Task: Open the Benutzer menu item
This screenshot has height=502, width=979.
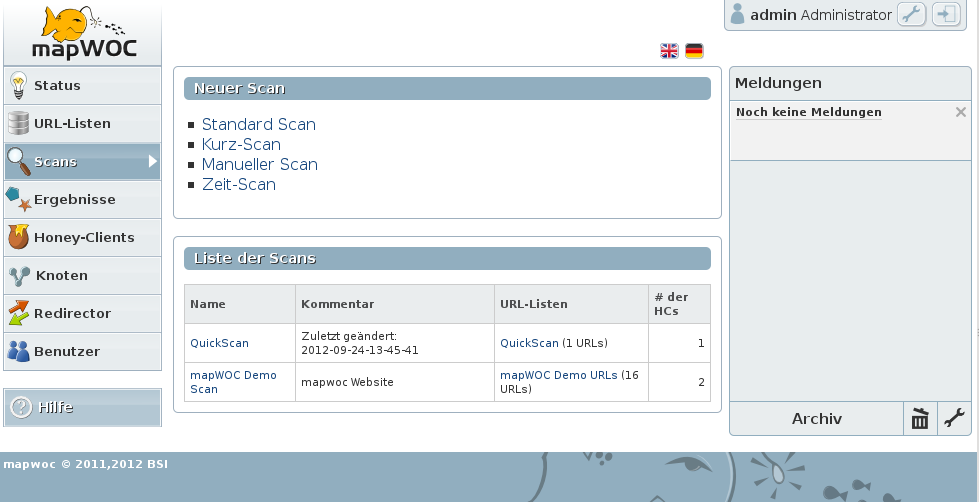Action: [82, 352]
